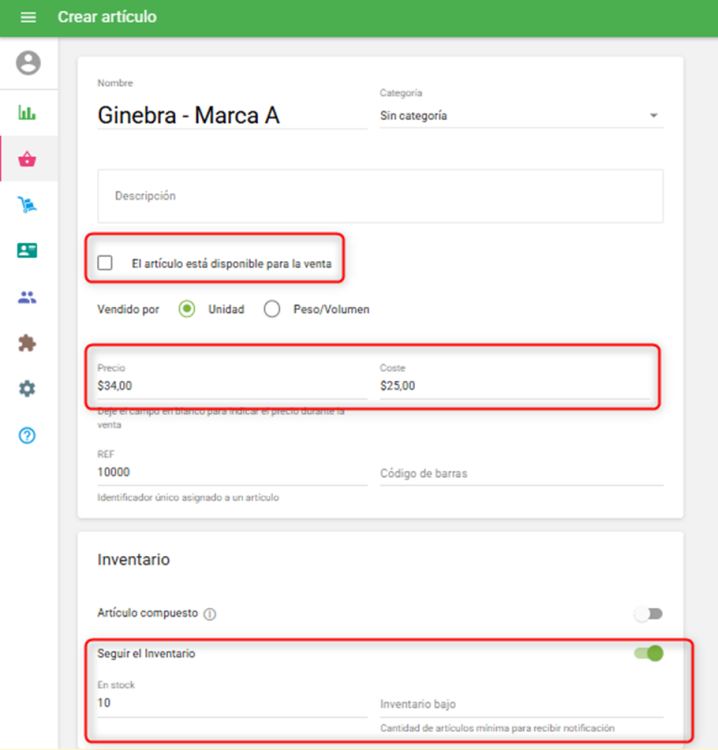Open the reports bar chart icon
The height and width of the screenshot is (750, 718).
click(x=28, y=112)
